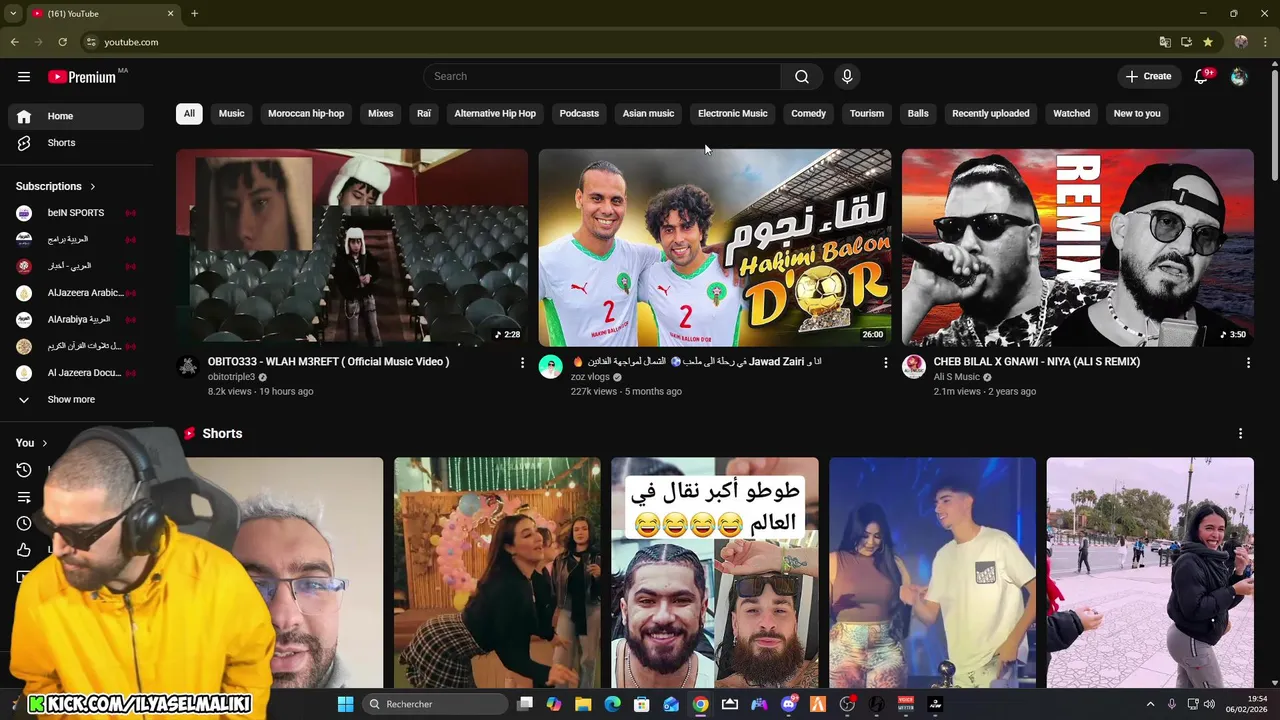Select the Tourism filter chip
The height and width of the screenshot is (720, 1280).
[x=867, y=114]
